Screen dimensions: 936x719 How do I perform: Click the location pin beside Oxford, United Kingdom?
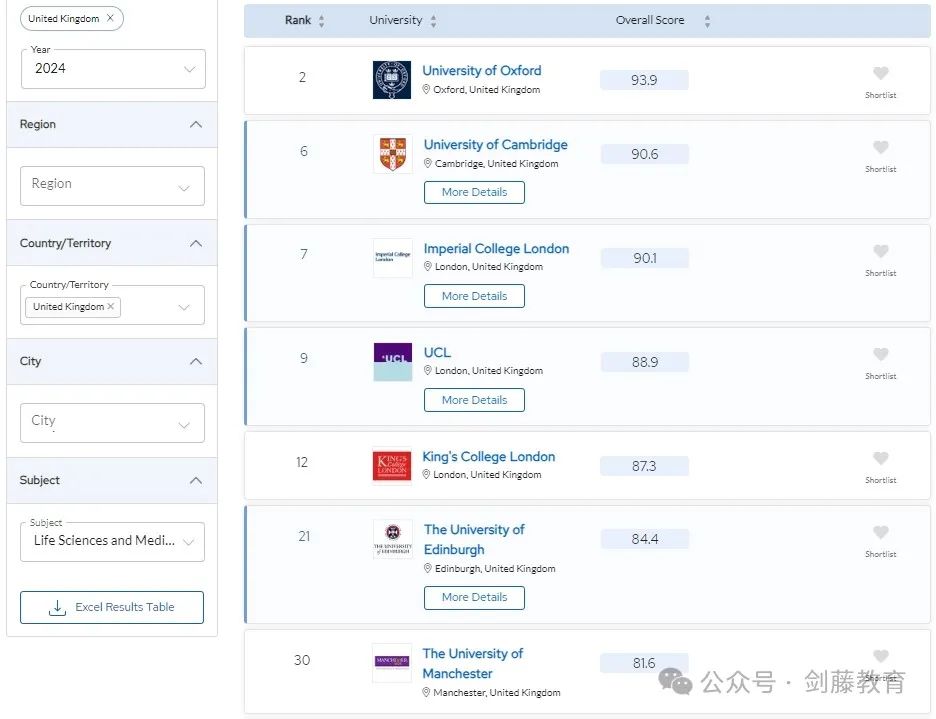tap(426, 89)
